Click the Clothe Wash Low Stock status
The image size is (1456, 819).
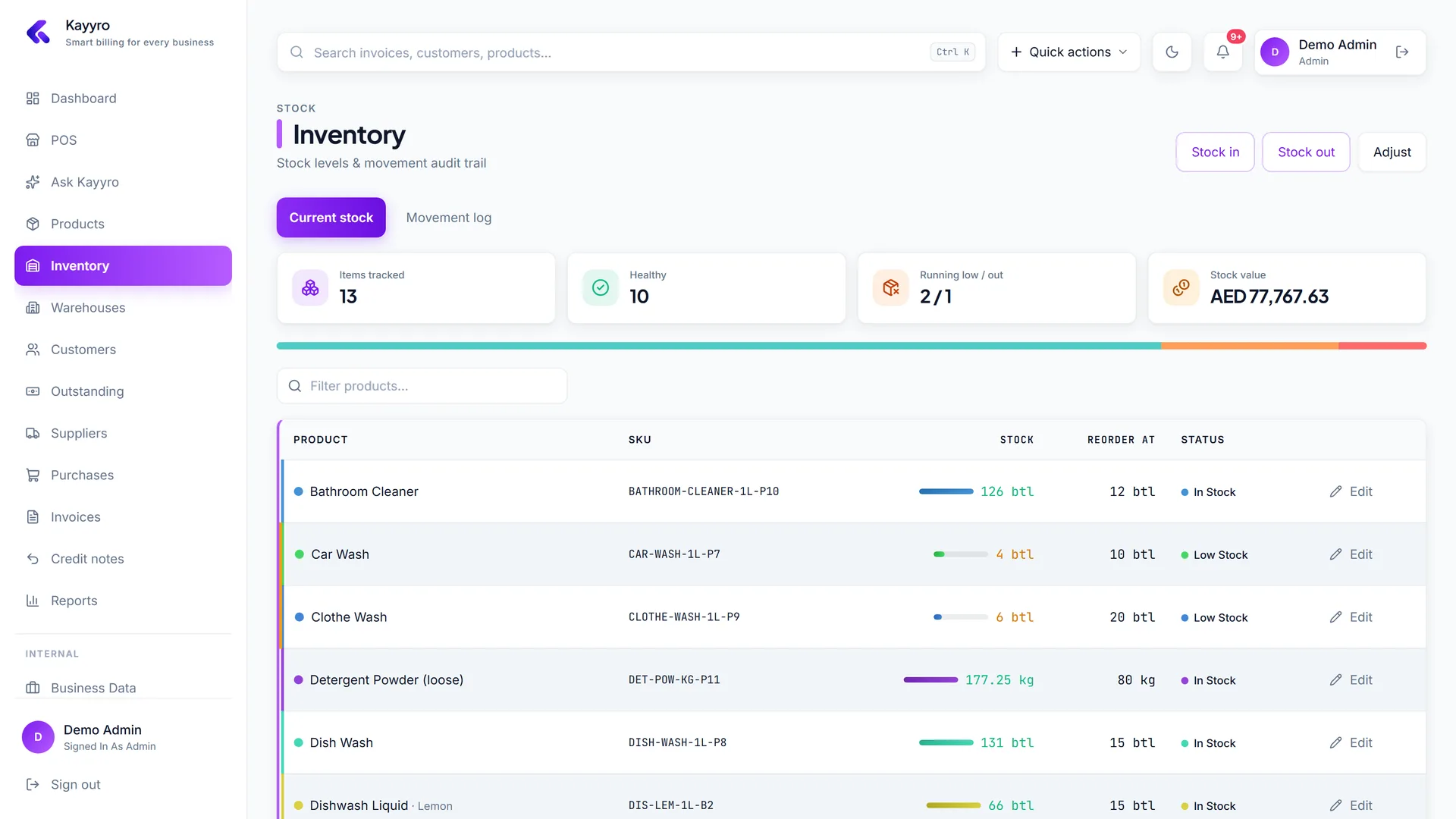(1214, 618)
